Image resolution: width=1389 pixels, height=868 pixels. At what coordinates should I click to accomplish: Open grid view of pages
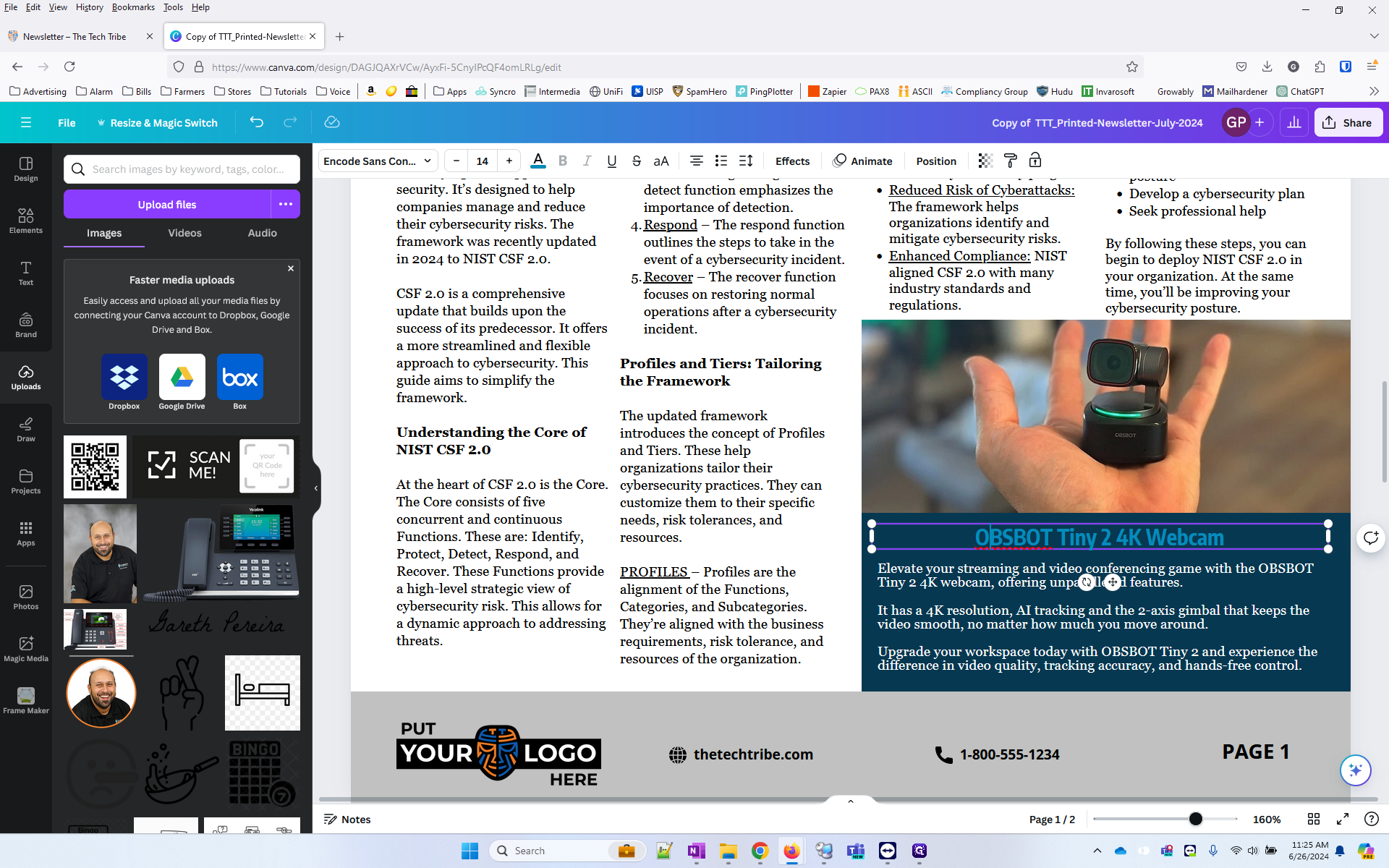[1314, 819]
